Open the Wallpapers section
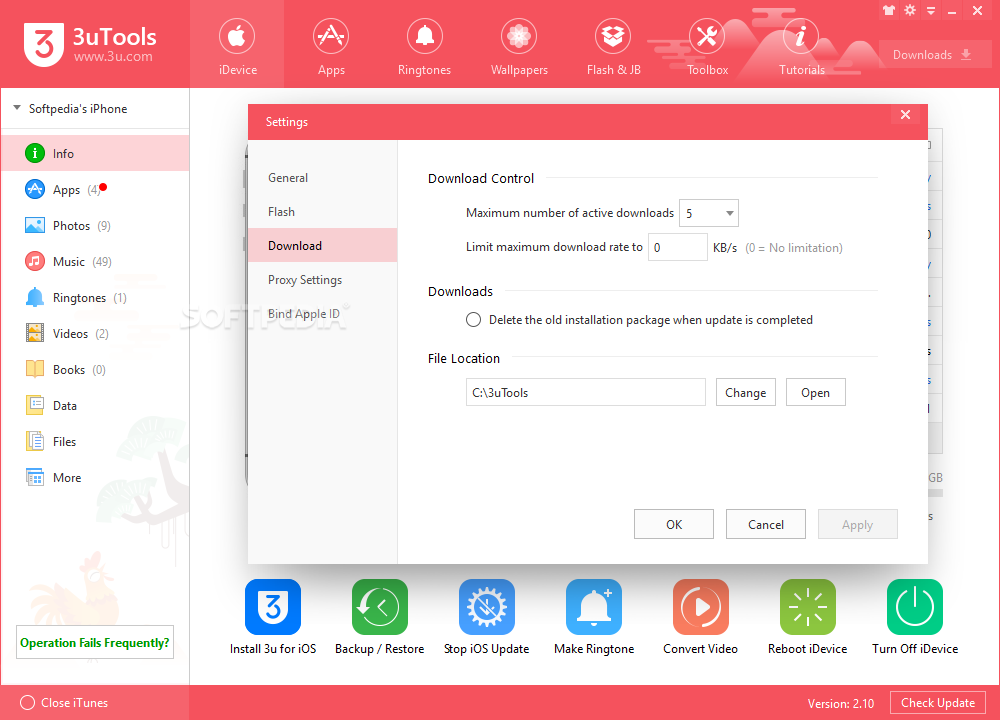This screenshot has width=1000, height=720. pyautogui.click(x=519, y=46)
